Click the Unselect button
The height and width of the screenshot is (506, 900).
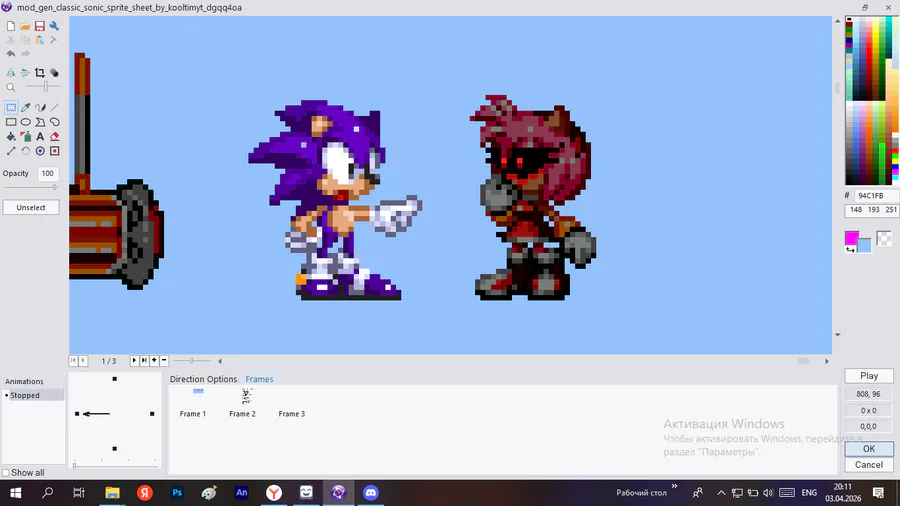(31, 207)
